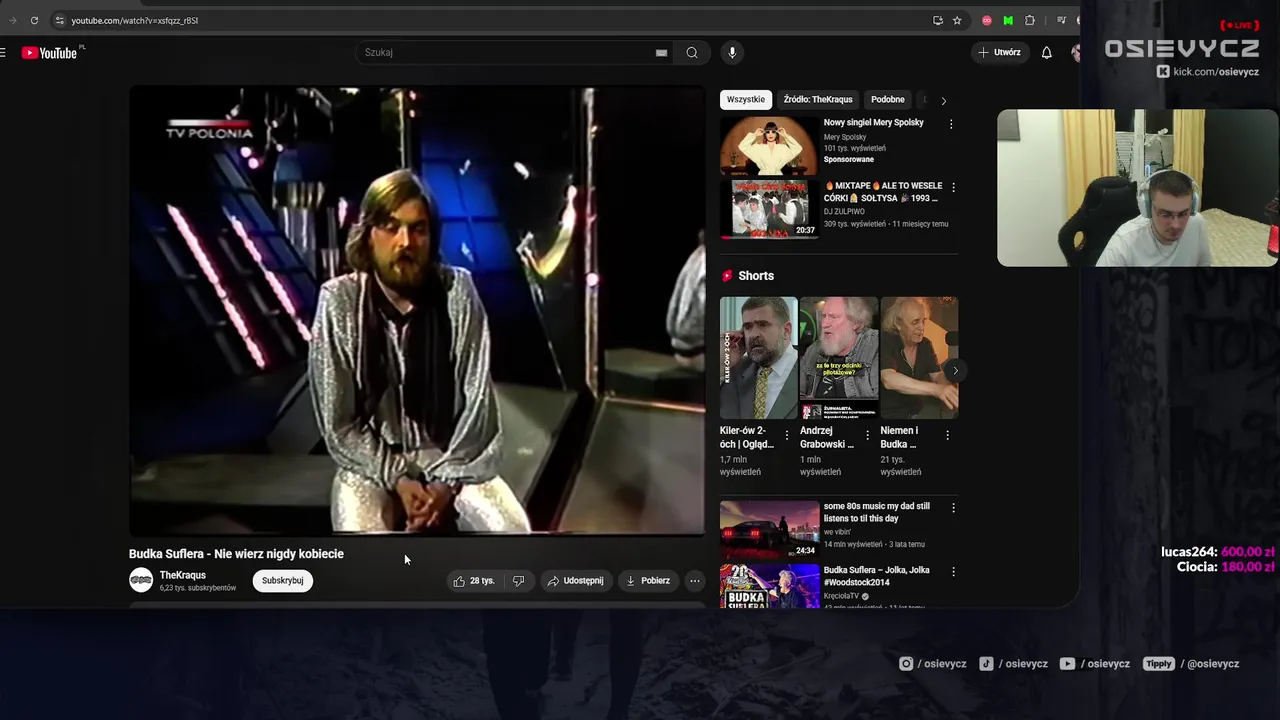Start voice search with the microphone icon
Image resolution: width=1280 pixels, height=720 pixels.
tap(732, 53)
